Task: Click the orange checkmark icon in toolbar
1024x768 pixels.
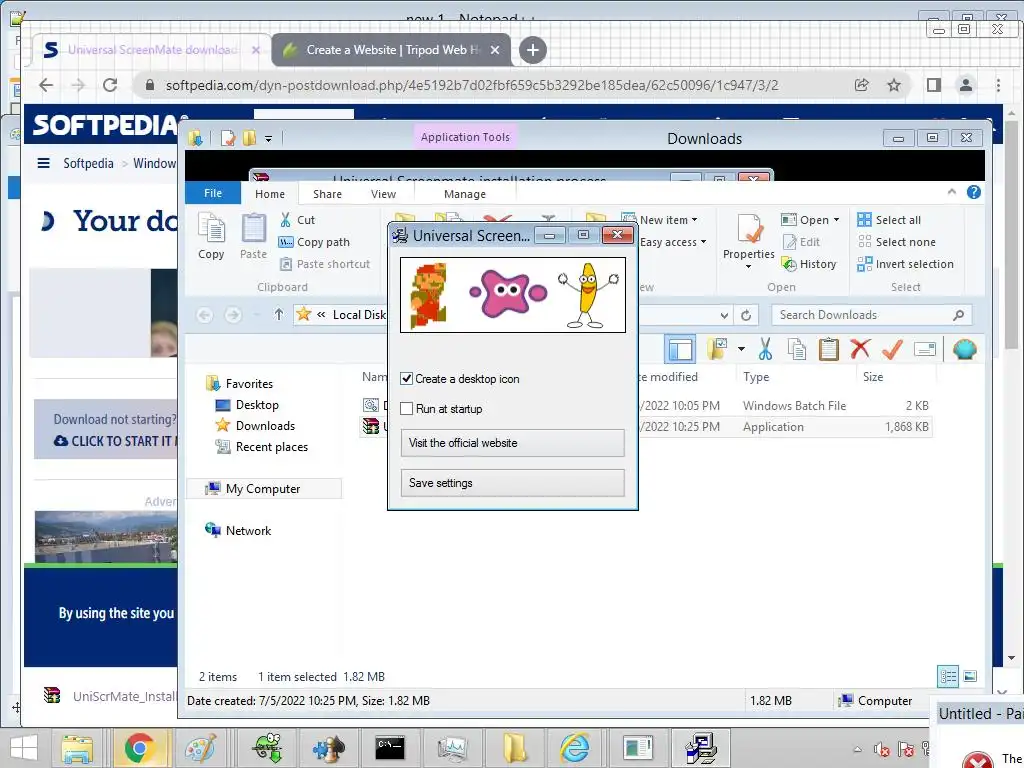Action: coord(892,349)
